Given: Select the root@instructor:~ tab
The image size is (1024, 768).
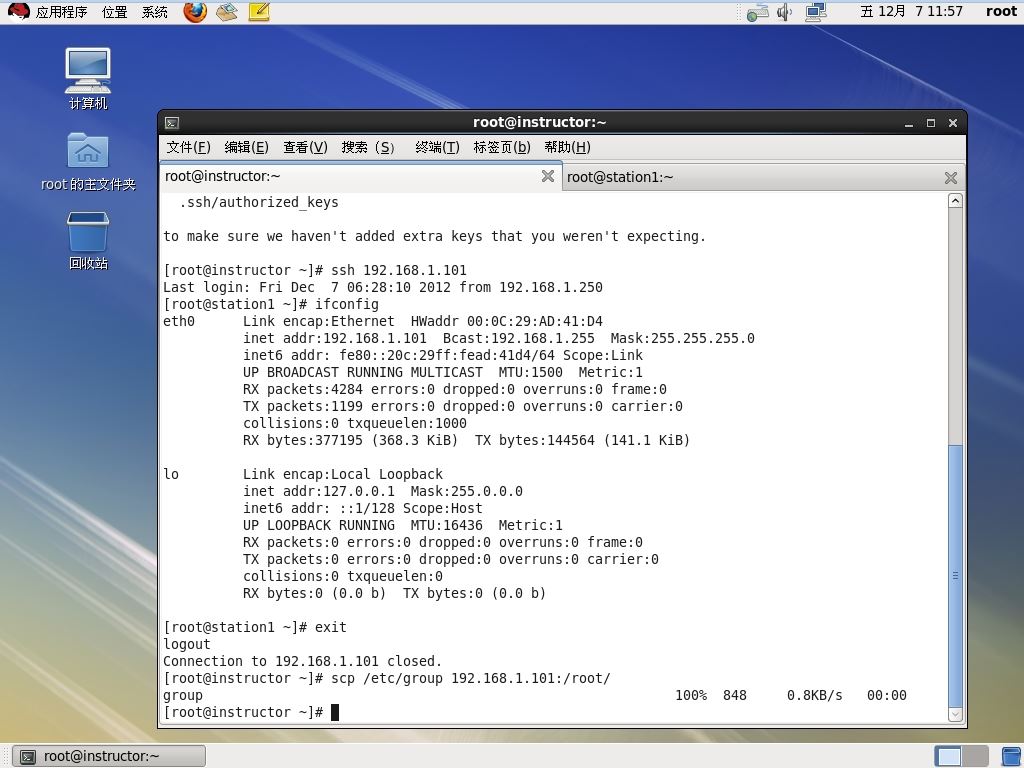Looking at the screenshot, I should pyautogui.click(x=360, y=176).
